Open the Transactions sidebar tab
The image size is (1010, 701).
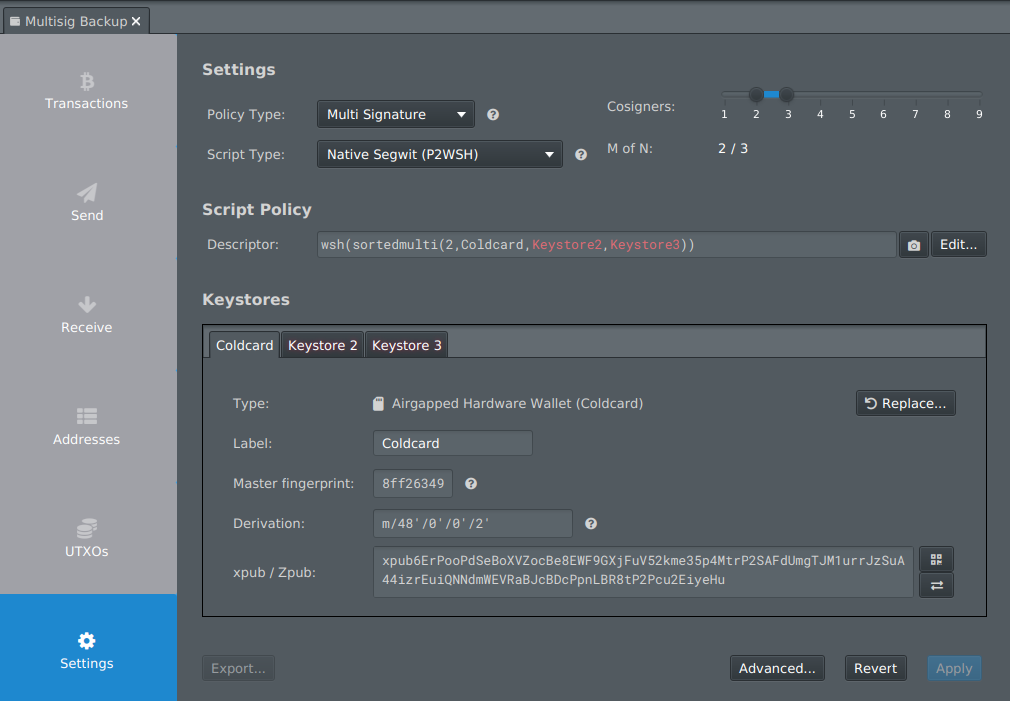click(87, 91)
